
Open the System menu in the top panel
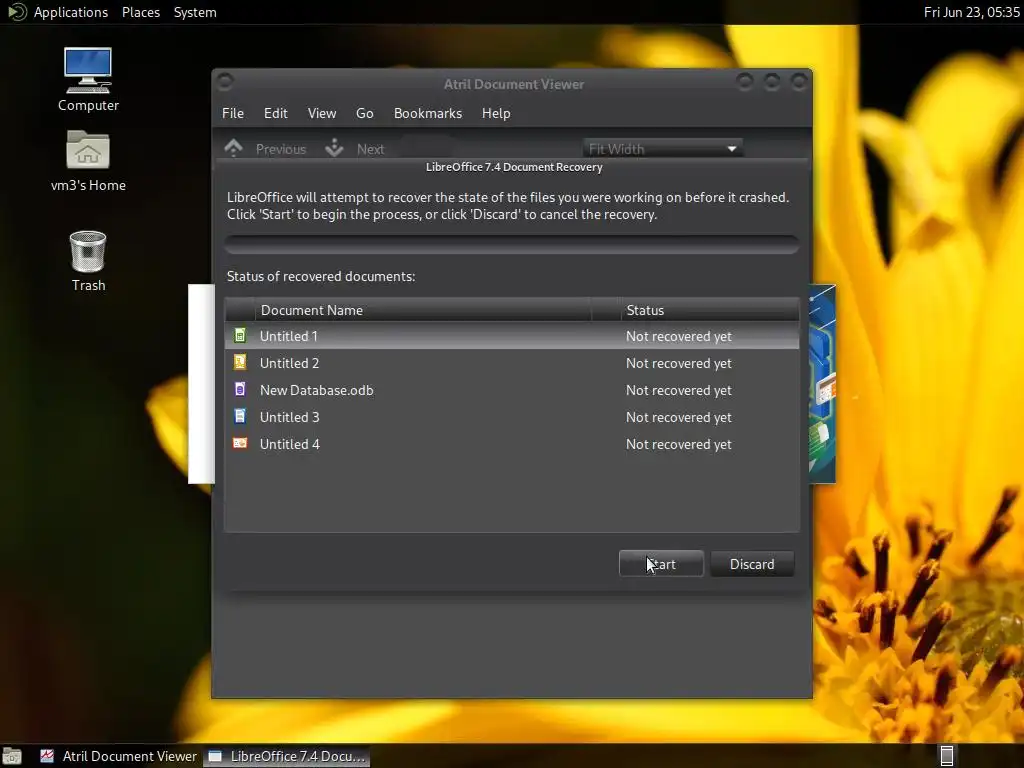(x=195, y=12)
